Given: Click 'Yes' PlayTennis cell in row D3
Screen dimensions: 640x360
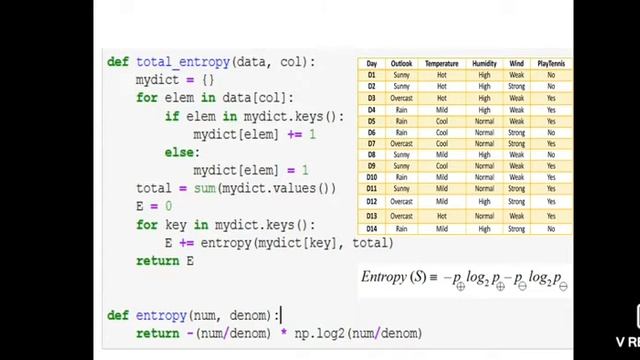Looking at the screenshot, I should pos(551,98).
